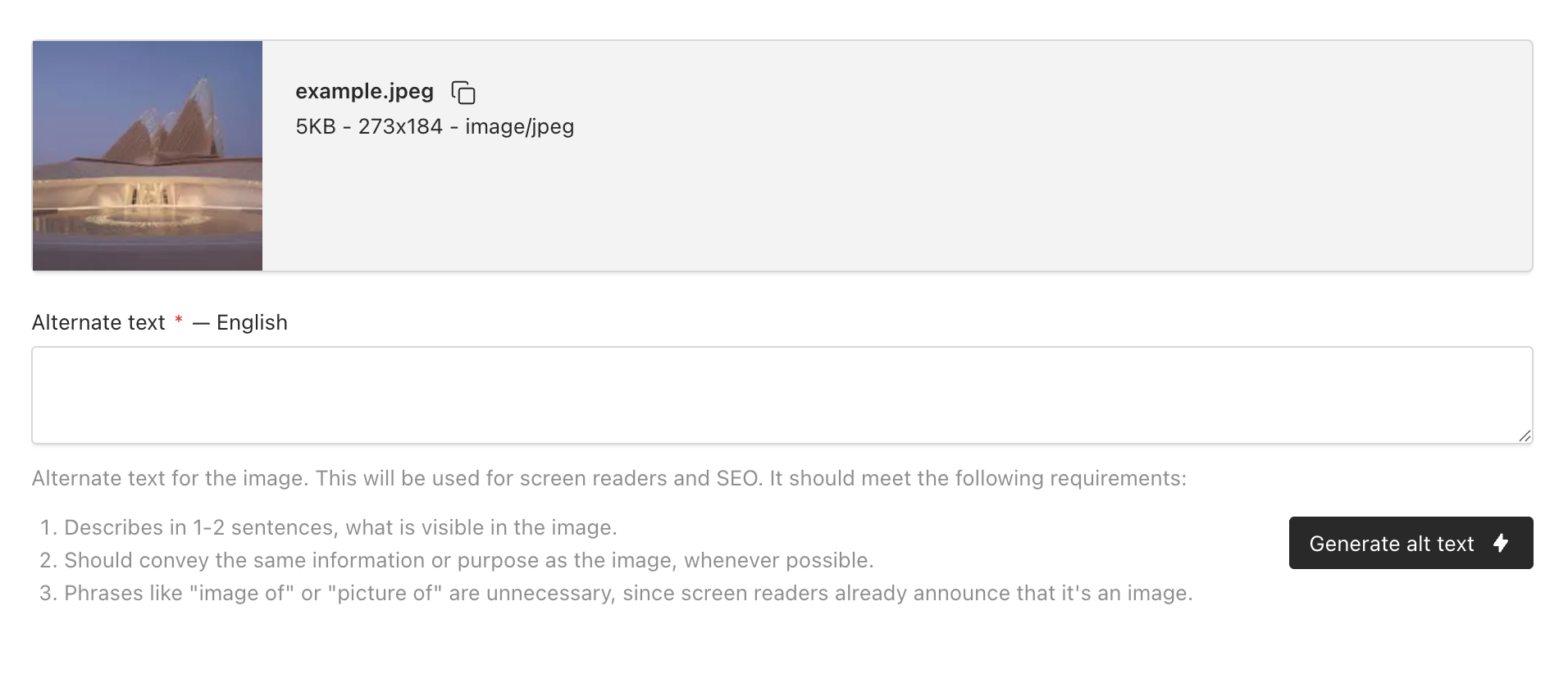Screen dimensions: 1568x697
Task: Click requirement three about "image of" phrases
Action: pyautogui.click(x=628, y=593)
